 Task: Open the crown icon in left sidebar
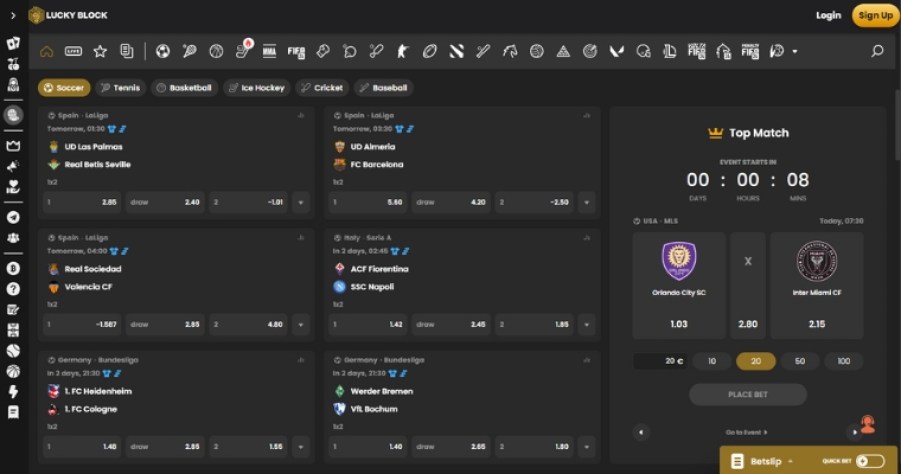[x=13, y=145]
